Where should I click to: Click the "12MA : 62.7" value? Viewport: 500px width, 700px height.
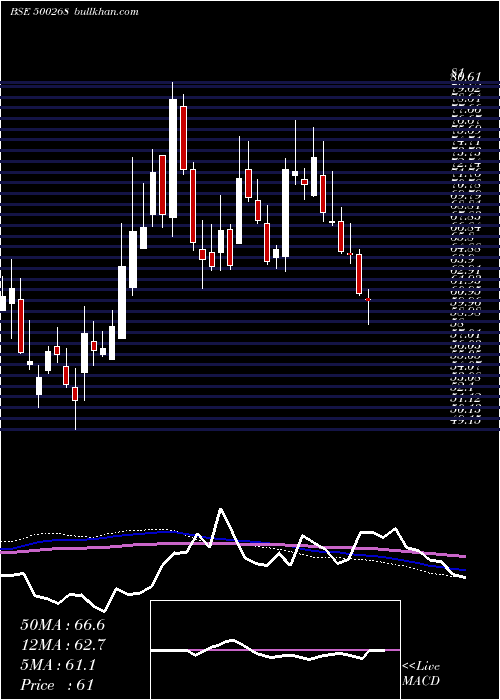pyautogui.click(x=62, y=645)
